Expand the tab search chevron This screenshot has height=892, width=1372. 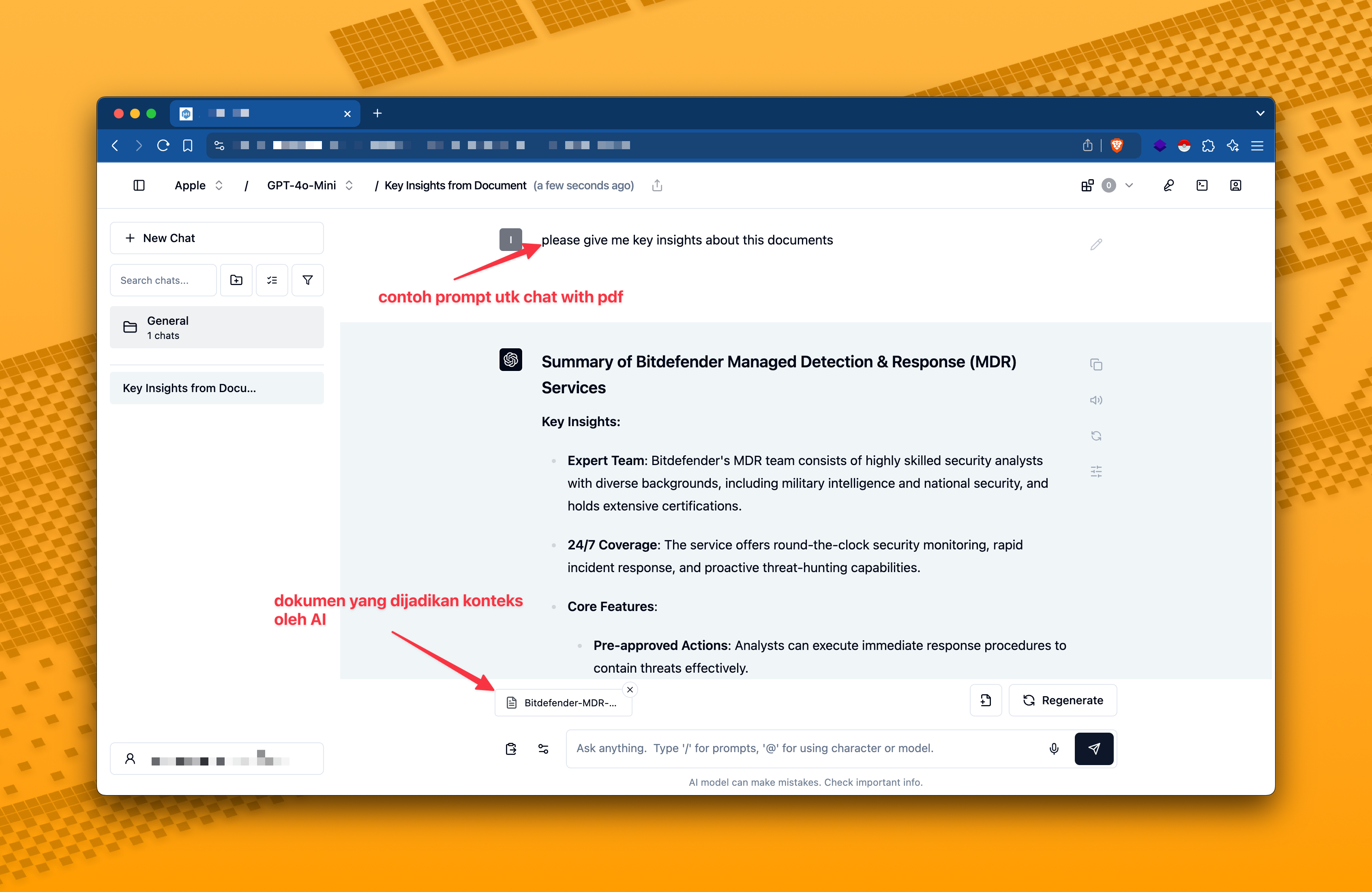1260,113
